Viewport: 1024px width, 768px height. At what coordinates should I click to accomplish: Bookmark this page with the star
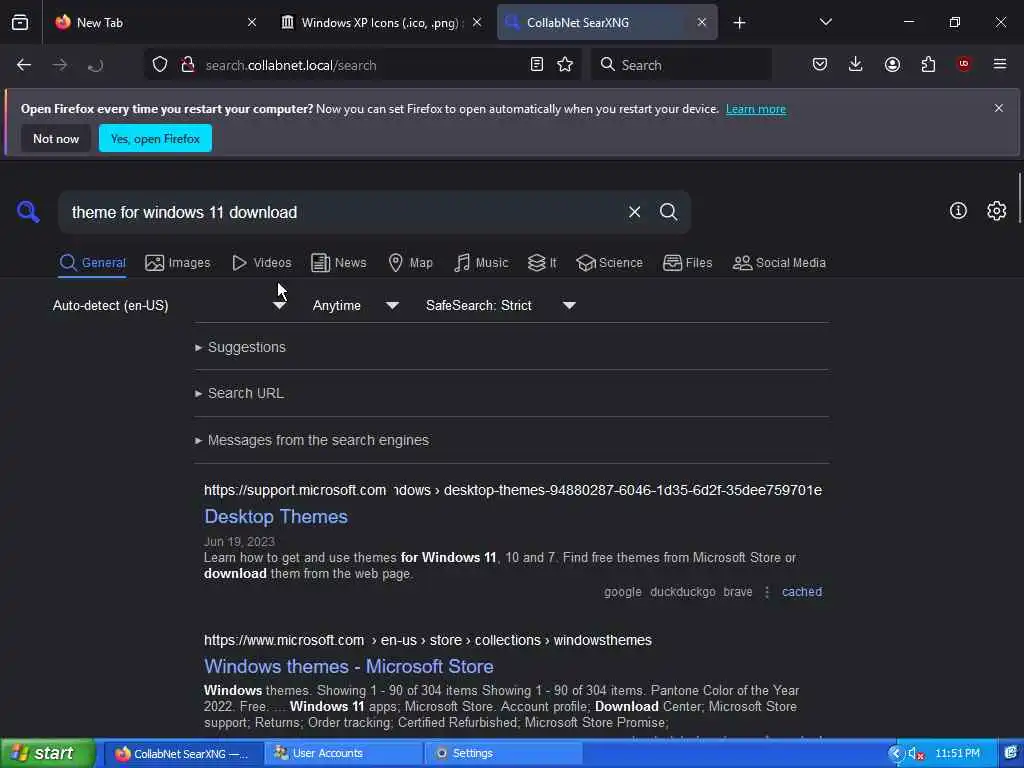coord(565,65)
